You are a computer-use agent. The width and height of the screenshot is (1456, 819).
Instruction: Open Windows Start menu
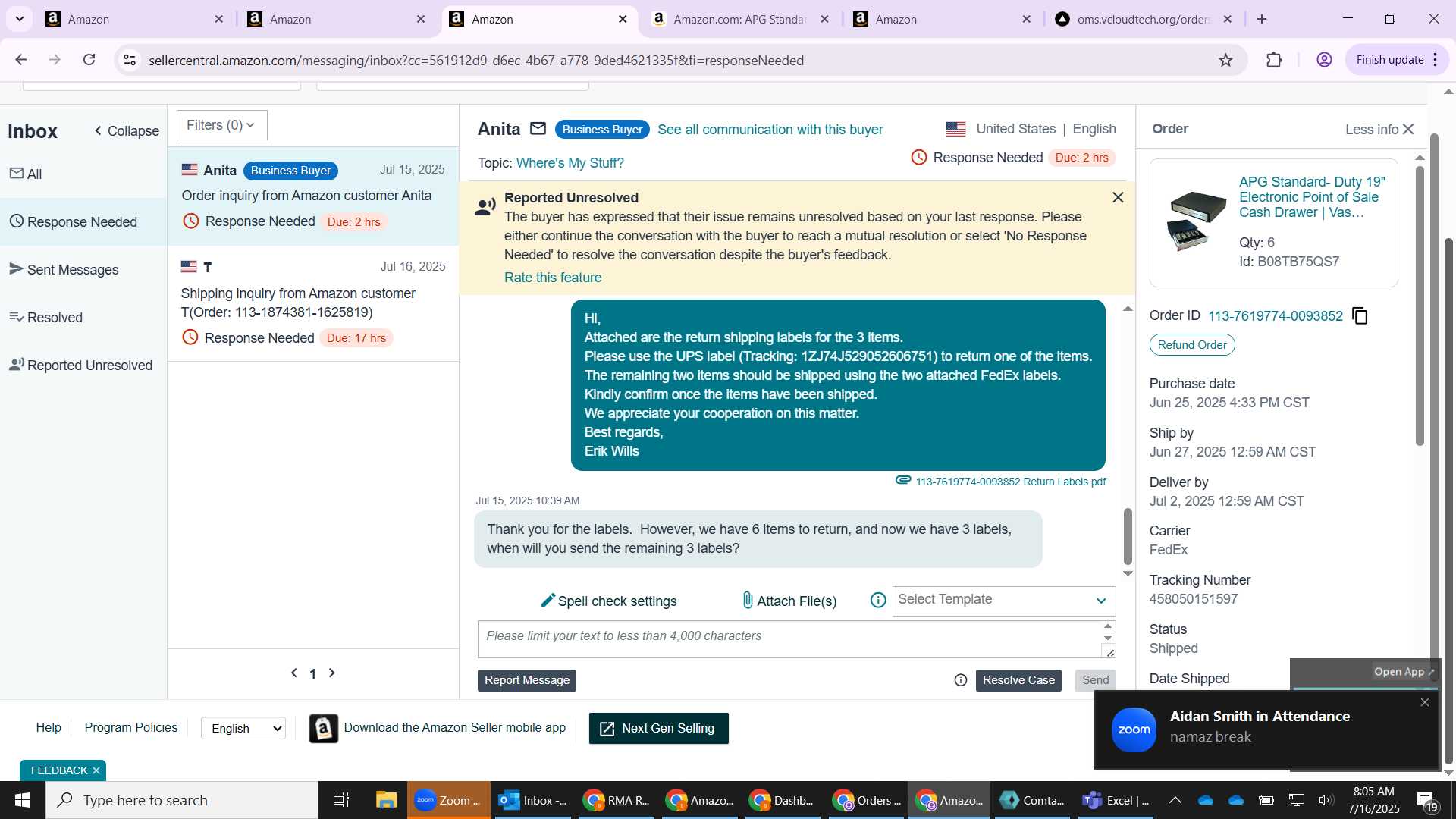pyautogui.click(x=22, y=800)
